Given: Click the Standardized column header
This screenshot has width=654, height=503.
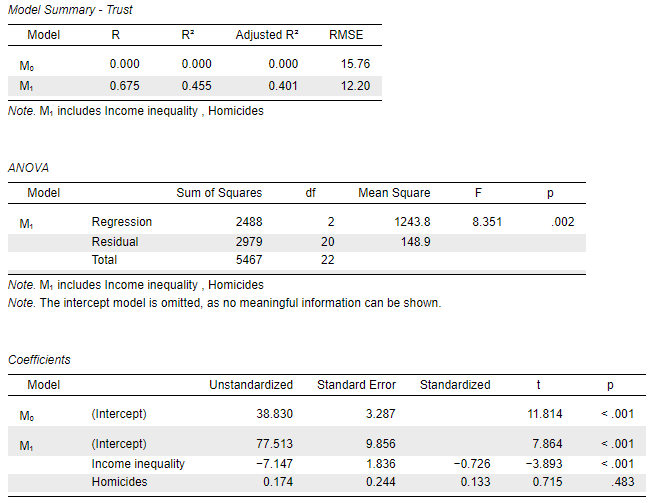Looking at the screenshot, I should (x=455, y=385).
